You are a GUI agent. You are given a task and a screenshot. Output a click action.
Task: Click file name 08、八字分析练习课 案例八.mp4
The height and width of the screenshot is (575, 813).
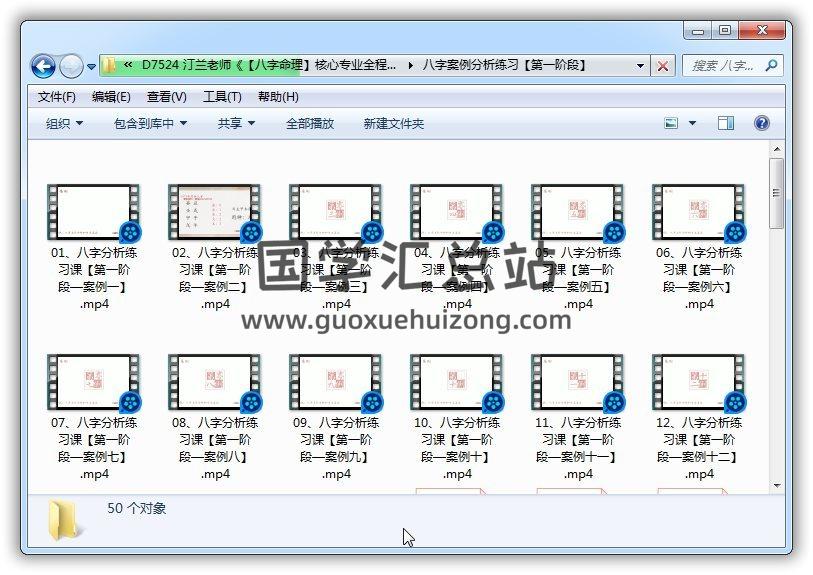pos(215,448)
